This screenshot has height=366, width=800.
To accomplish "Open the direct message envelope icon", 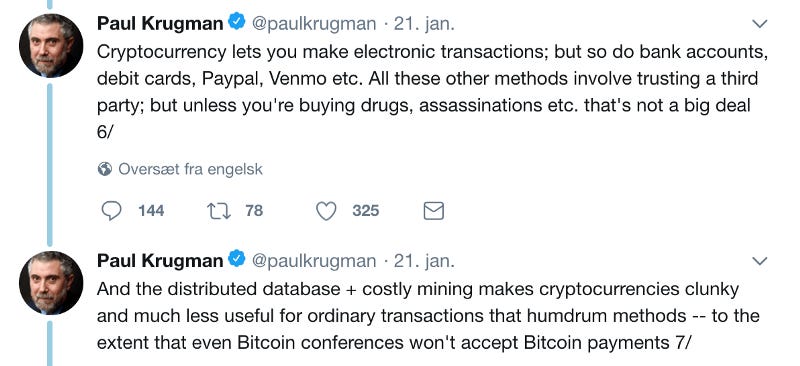I will coord(434,210).
